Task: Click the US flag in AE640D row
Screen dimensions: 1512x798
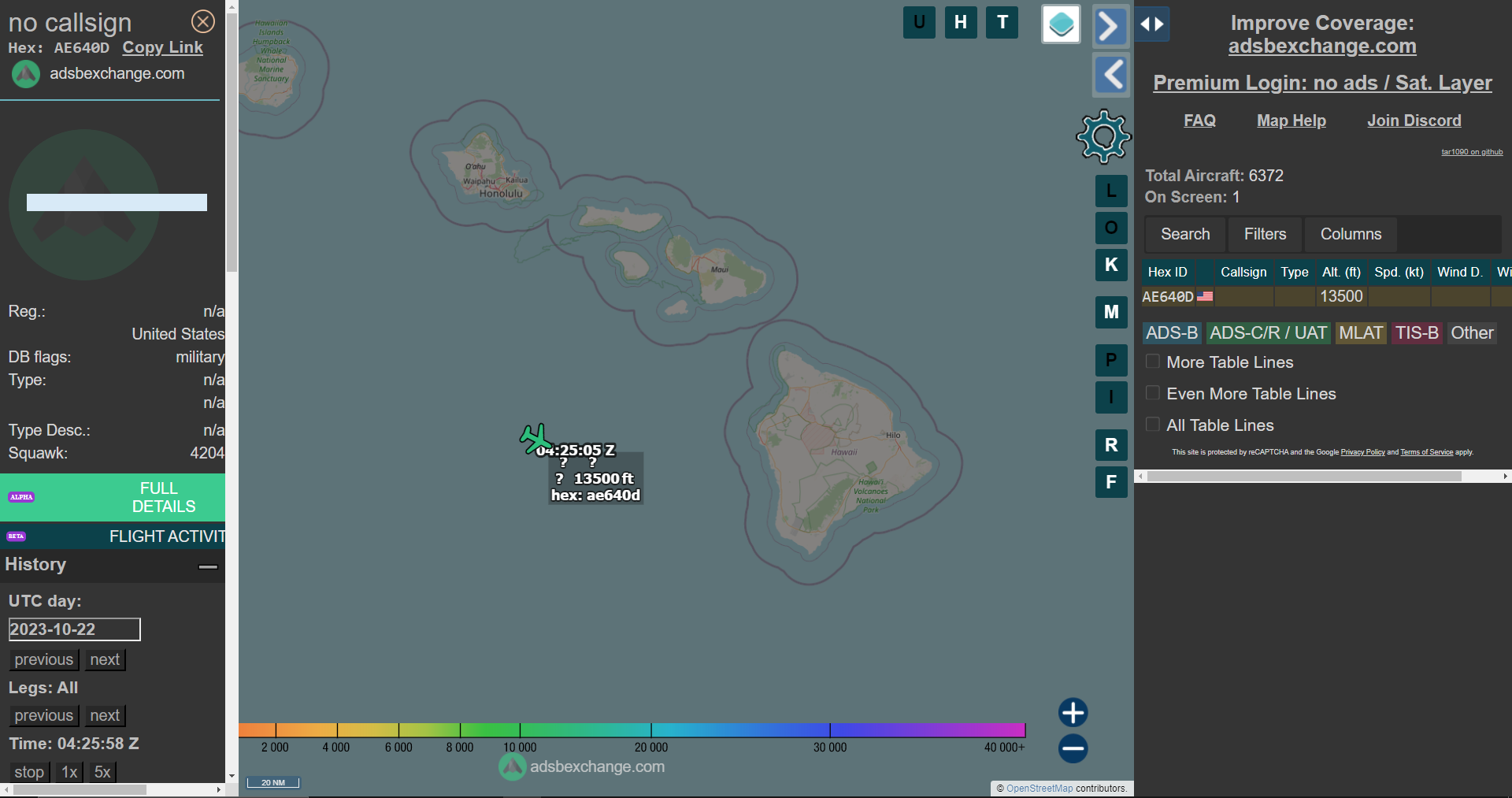Action: [1205, 296]
